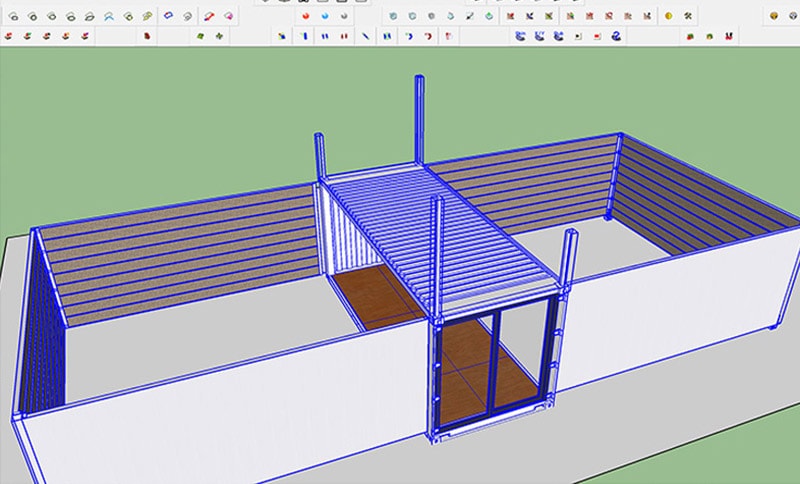Click the orange gem icon at top right
800x484 pixels.
(x=774, y=16)
